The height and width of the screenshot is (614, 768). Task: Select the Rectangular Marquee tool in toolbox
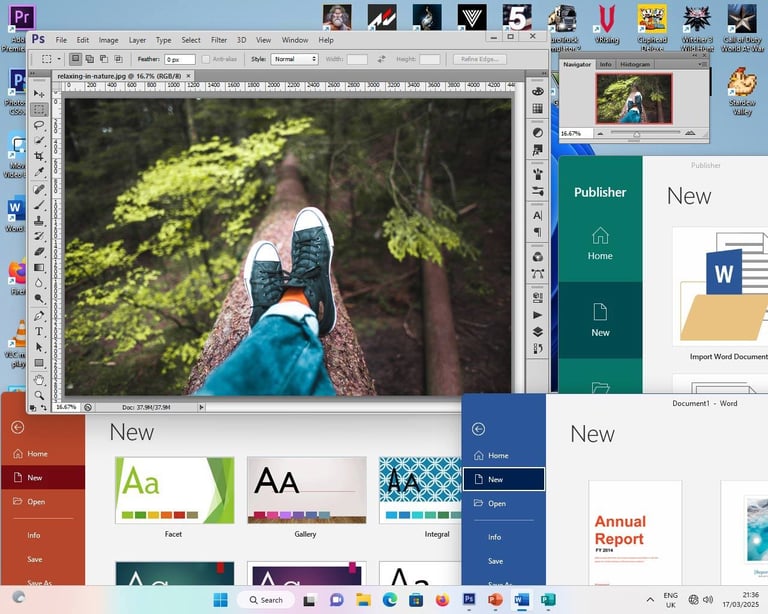[x=39, y=110]
